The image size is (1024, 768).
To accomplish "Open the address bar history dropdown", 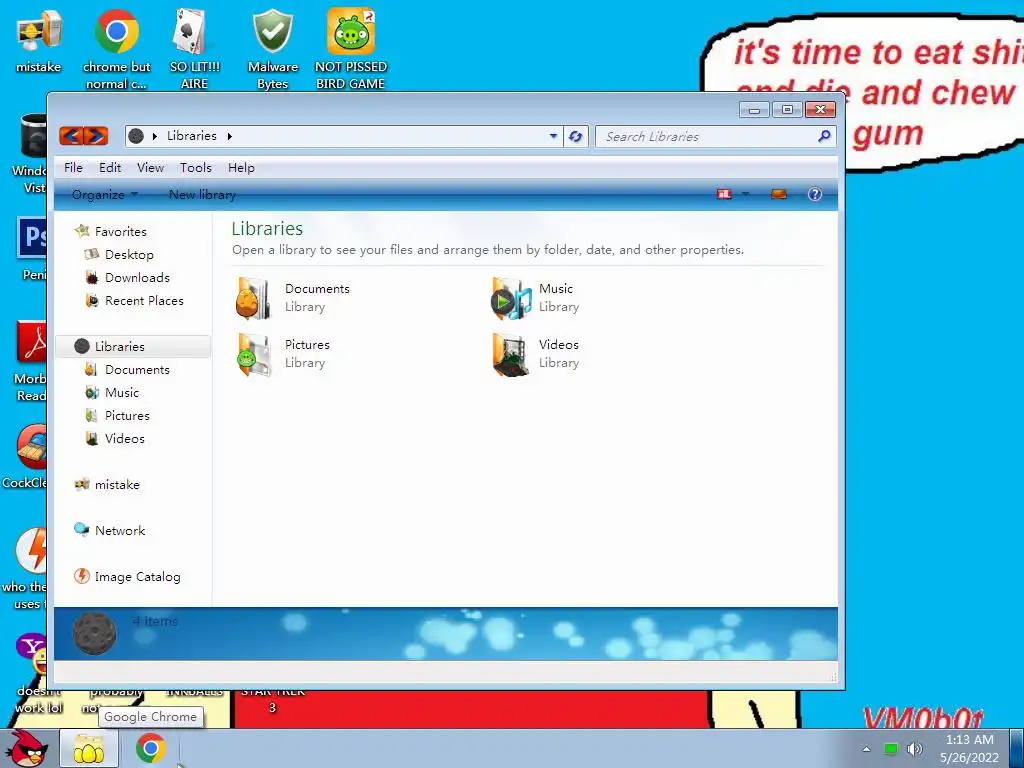I will coord(553,136).
